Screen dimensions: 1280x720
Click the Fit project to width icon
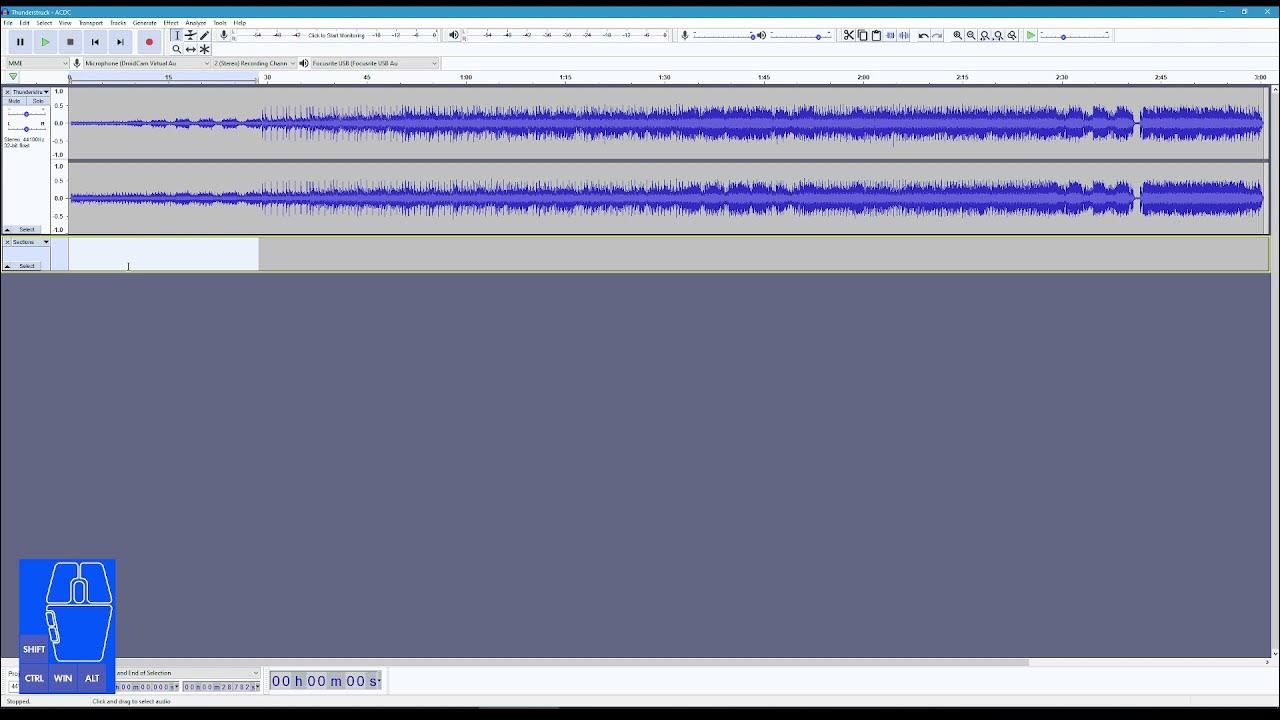click(998, 35)
